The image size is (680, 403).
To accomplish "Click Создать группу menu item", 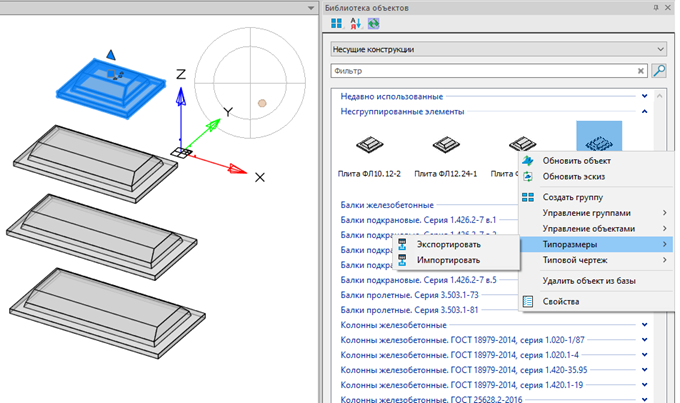I will pos(574,197).
